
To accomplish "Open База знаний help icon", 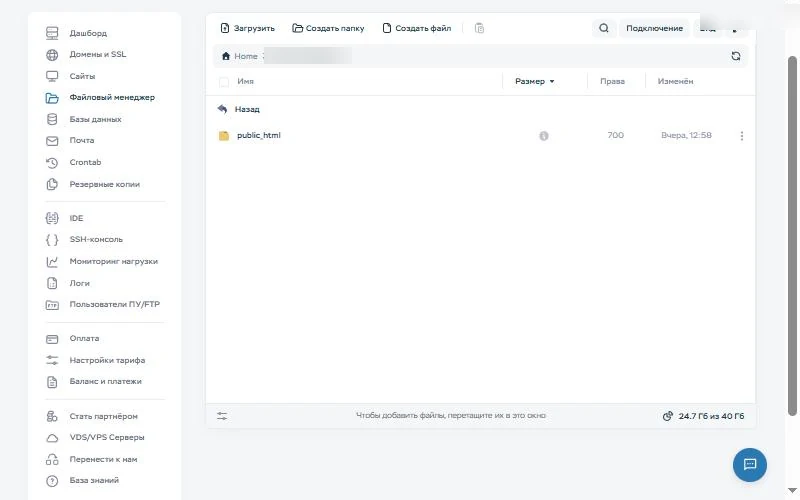I will tap(52, 481).
